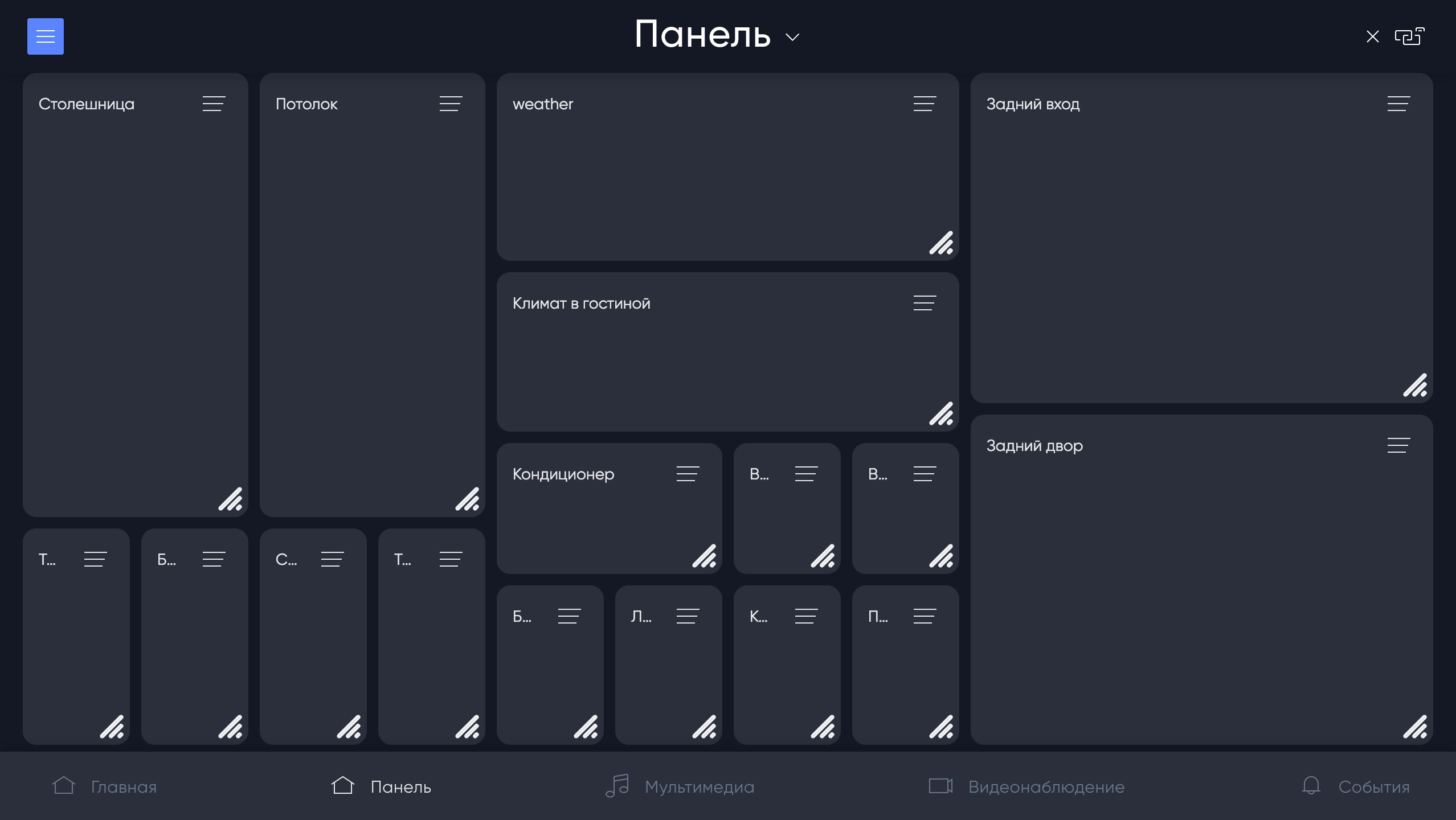This screenshot has width=1456, height=820.
Task: Click the weather card title
Action: [x=543, y=104]
